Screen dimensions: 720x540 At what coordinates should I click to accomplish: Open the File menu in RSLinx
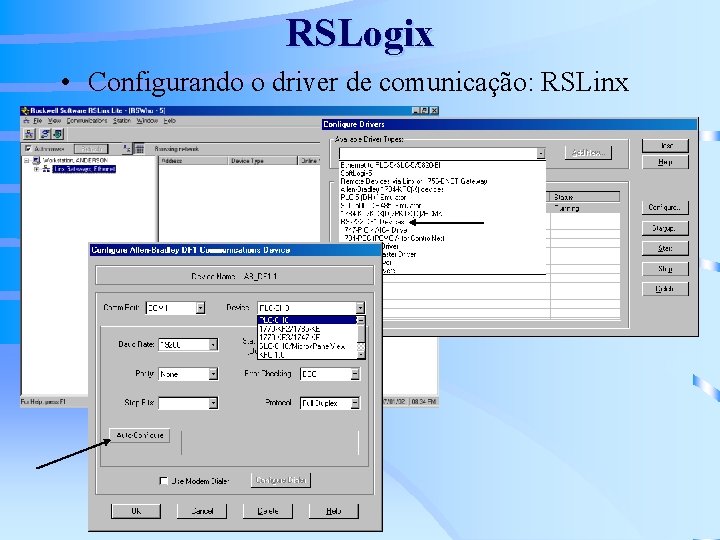(38, 121)
